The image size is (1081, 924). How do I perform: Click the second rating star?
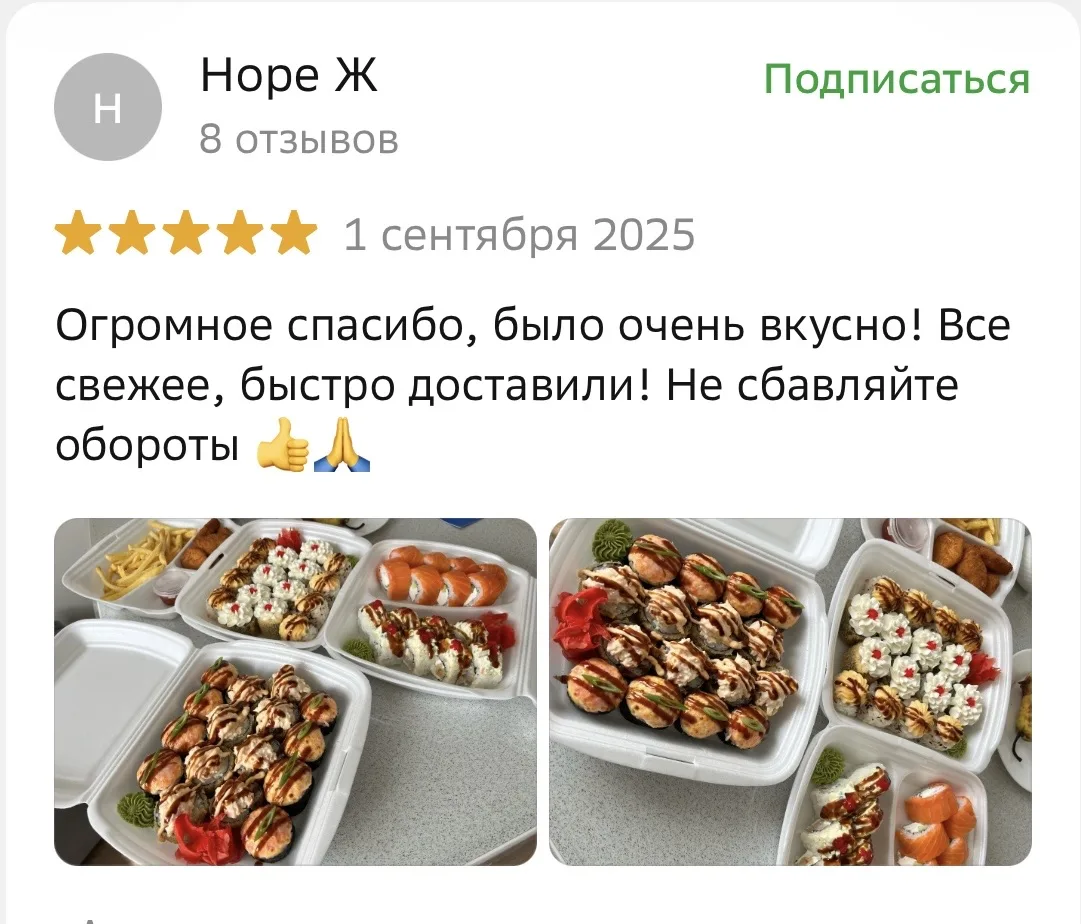click(132, 233)
